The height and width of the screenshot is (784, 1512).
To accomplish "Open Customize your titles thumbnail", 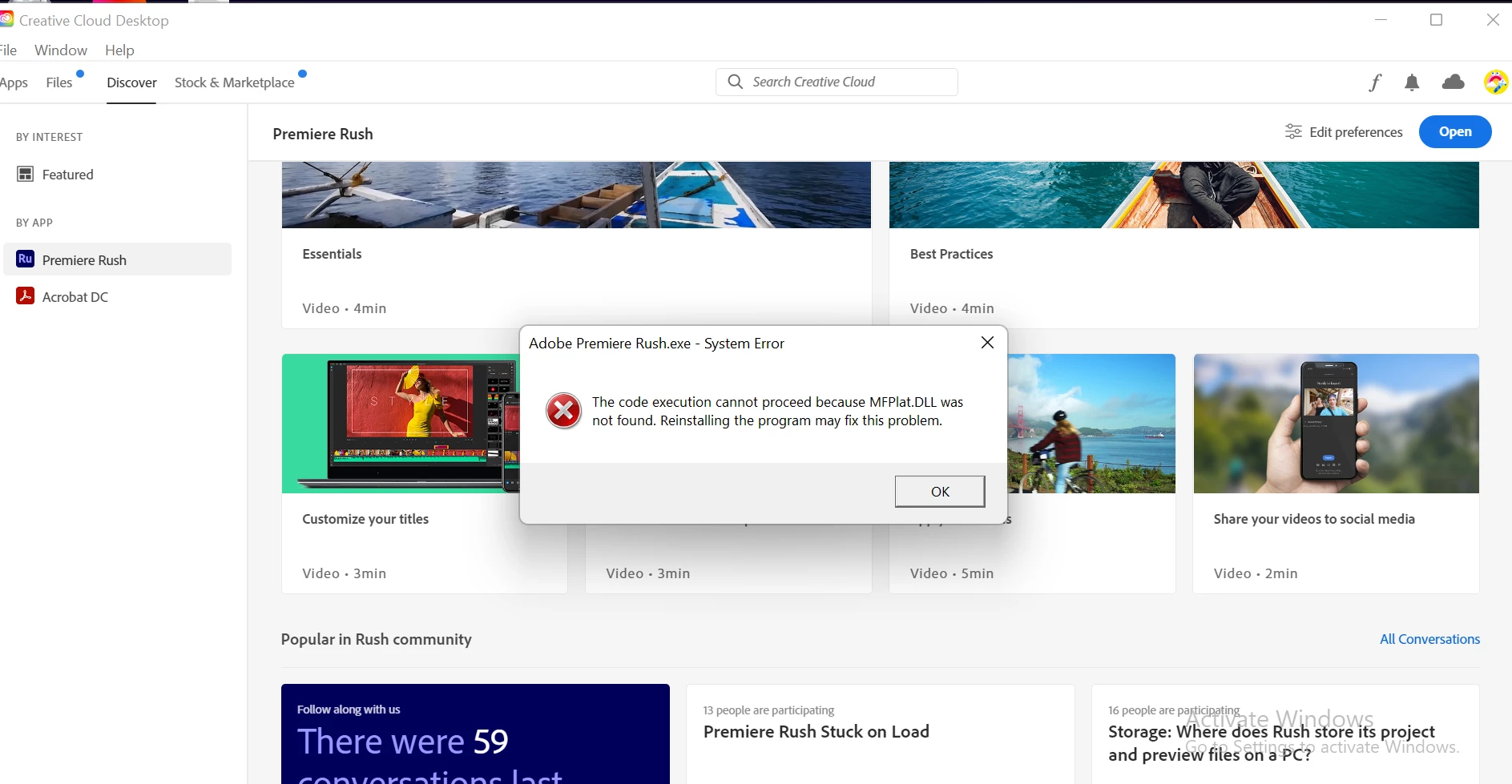I will (x=401, y=424).
